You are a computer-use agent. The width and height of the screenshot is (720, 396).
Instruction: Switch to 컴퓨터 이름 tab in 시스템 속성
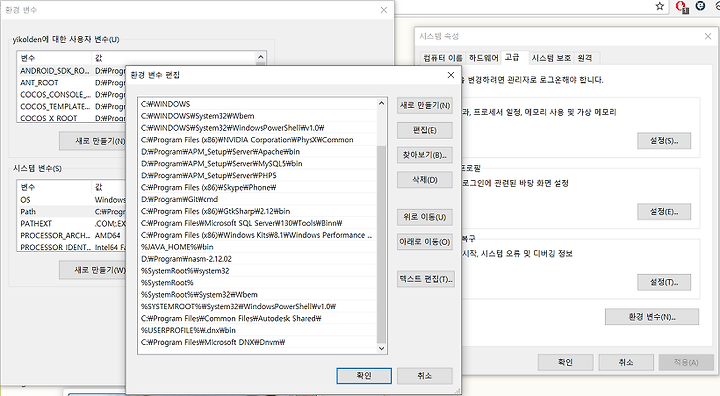pos(443,58)
